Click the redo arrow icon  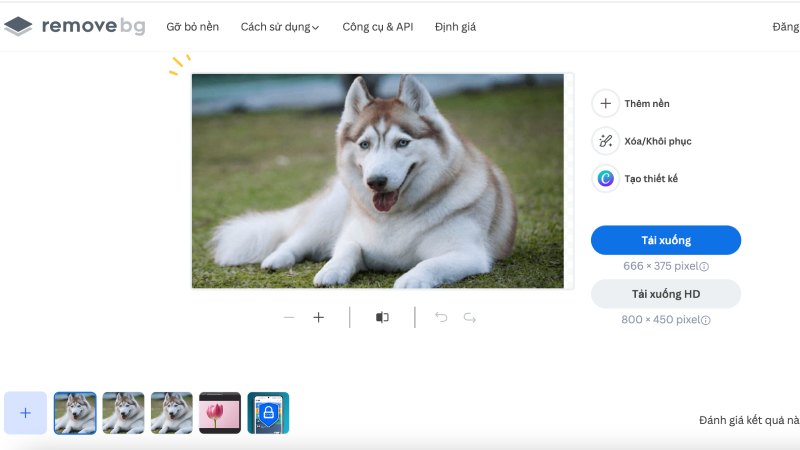click(470, 317)
